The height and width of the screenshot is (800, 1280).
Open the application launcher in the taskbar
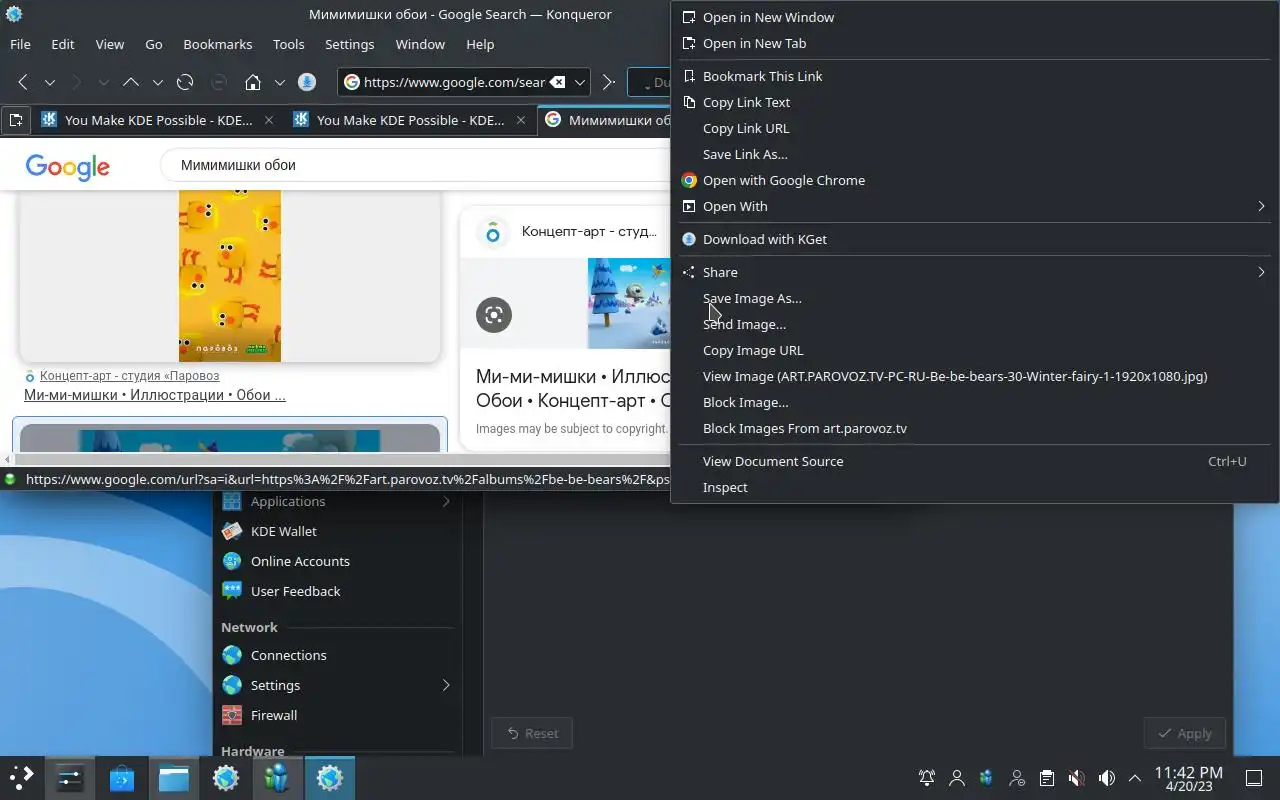[22, 777]
